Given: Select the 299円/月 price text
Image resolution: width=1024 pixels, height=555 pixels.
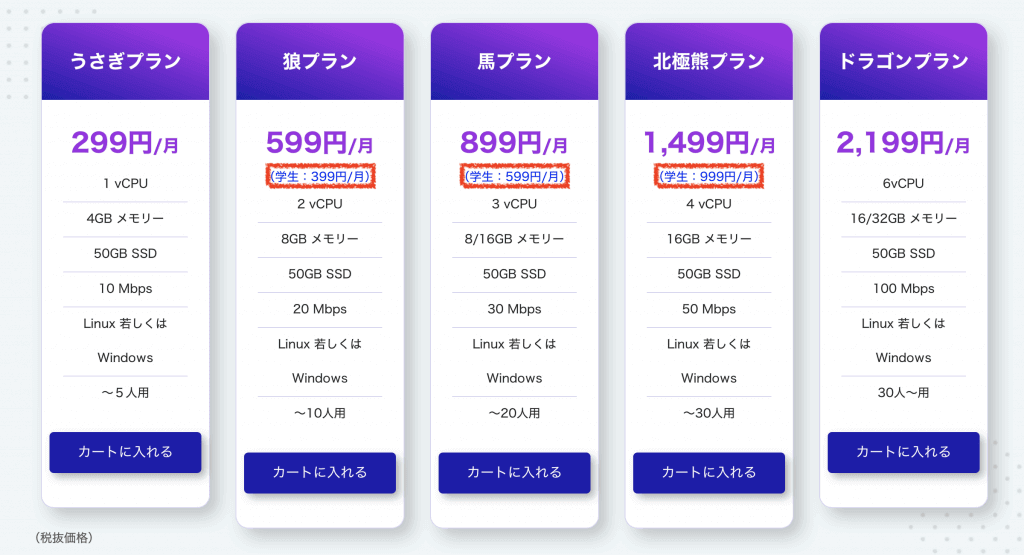Looking at the screenshot, I should click(125, 142).
